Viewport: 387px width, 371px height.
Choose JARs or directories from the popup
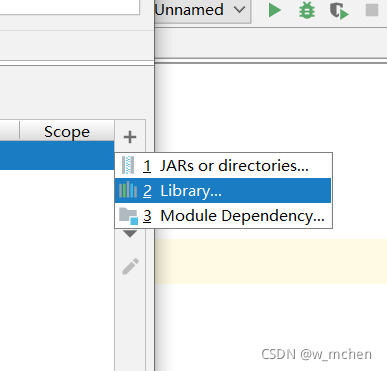[x=223, y=166]
